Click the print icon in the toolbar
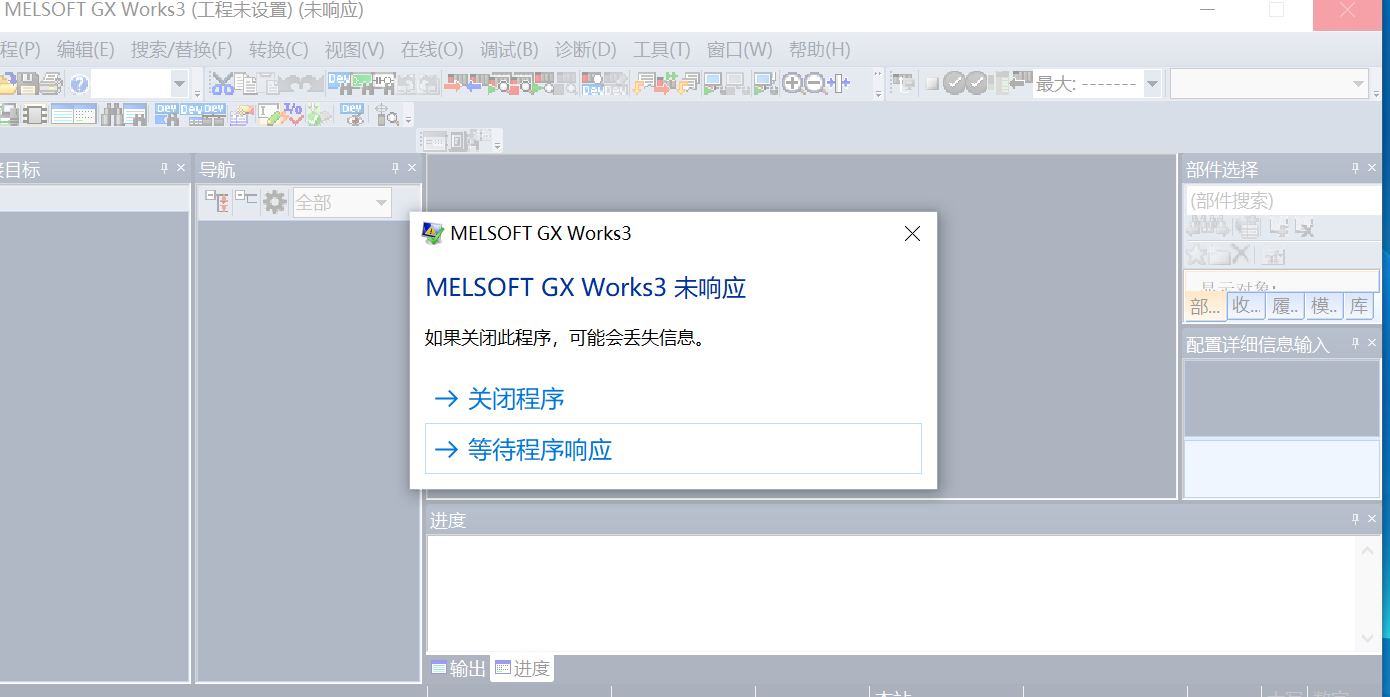 coord(51,84)
